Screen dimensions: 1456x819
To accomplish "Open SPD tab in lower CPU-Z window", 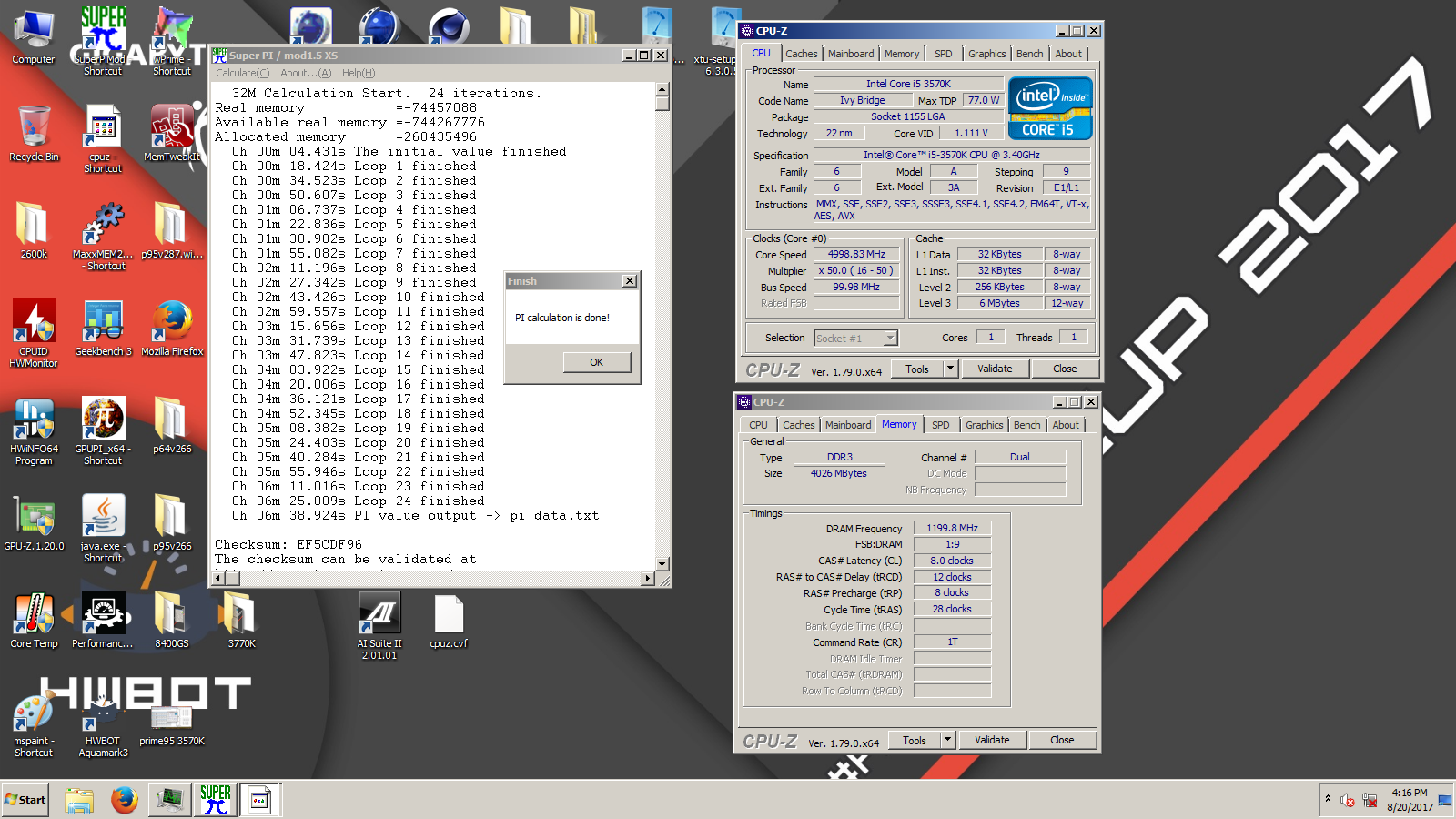I will pos(941,425).
